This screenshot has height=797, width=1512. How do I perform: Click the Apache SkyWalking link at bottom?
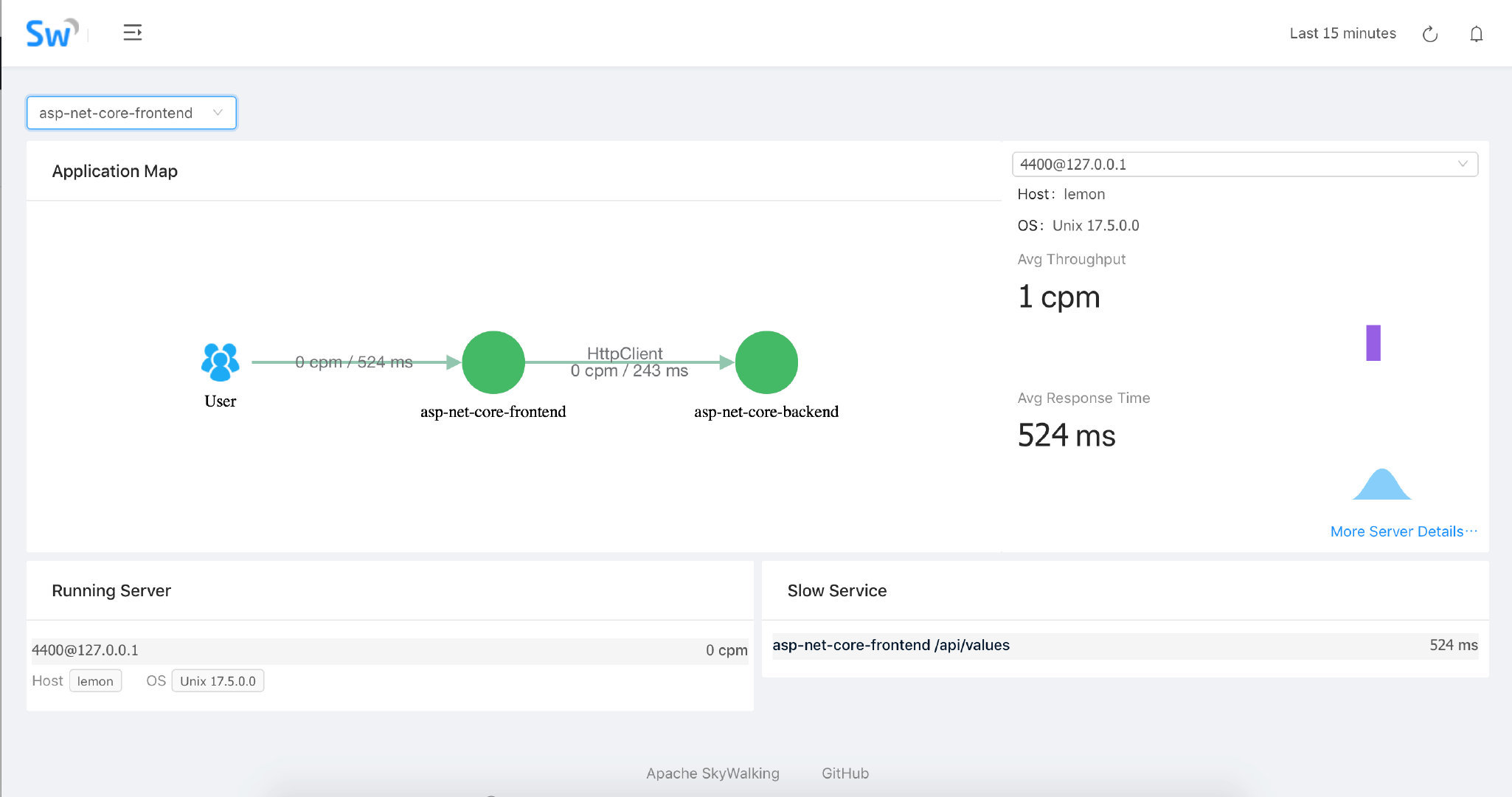coord(712,773)
